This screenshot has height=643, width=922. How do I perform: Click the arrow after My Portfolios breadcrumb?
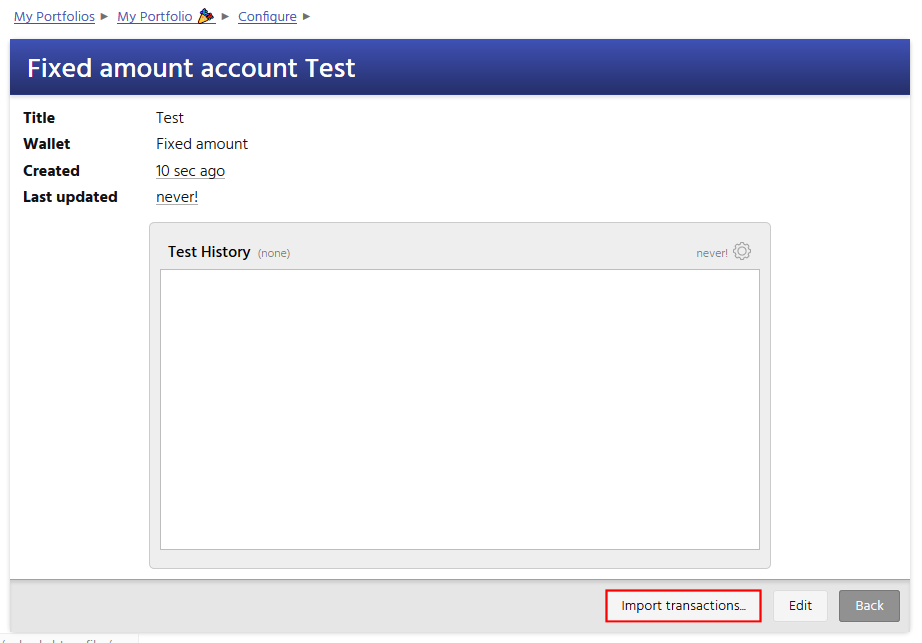click(105, 16)
